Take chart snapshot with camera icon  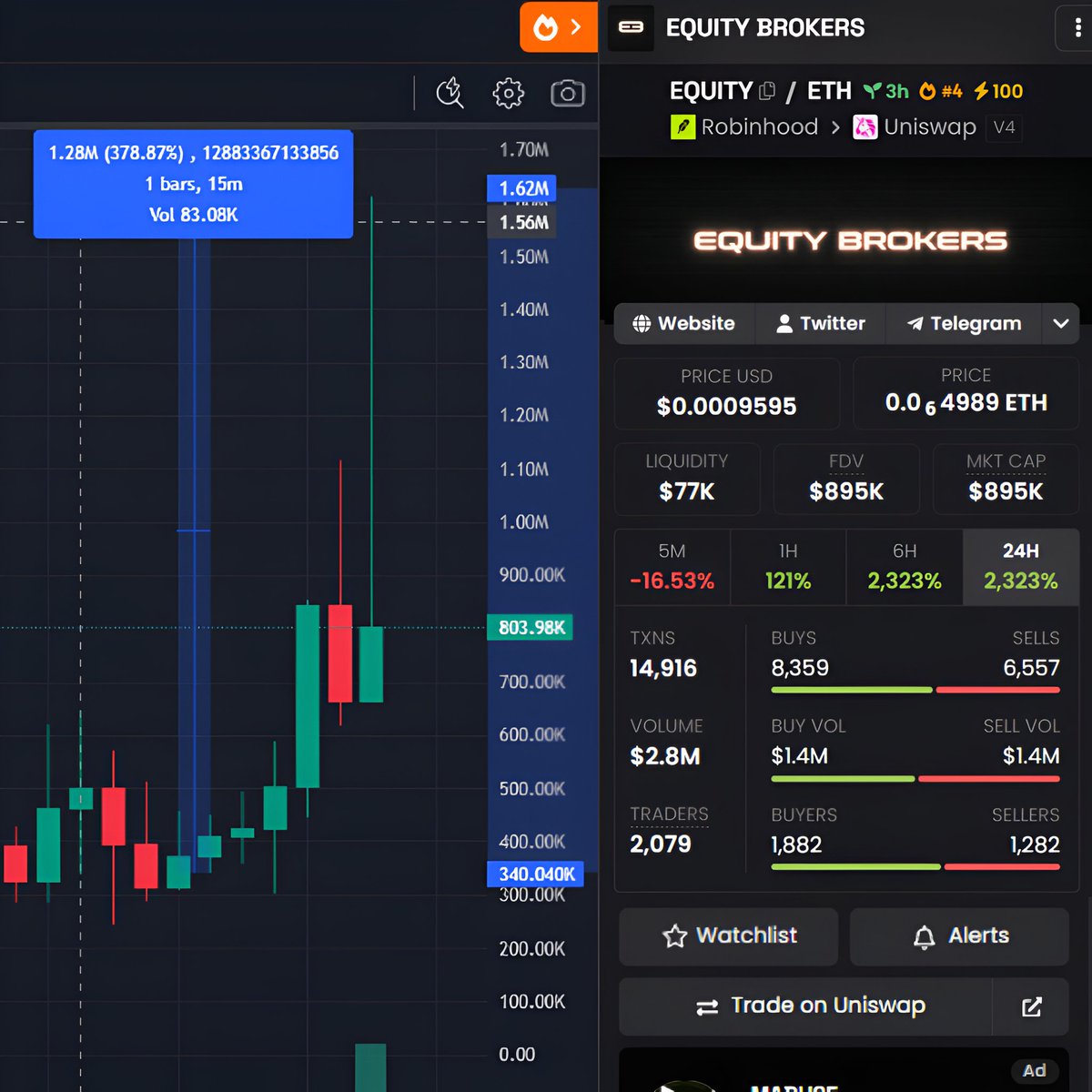568,93
